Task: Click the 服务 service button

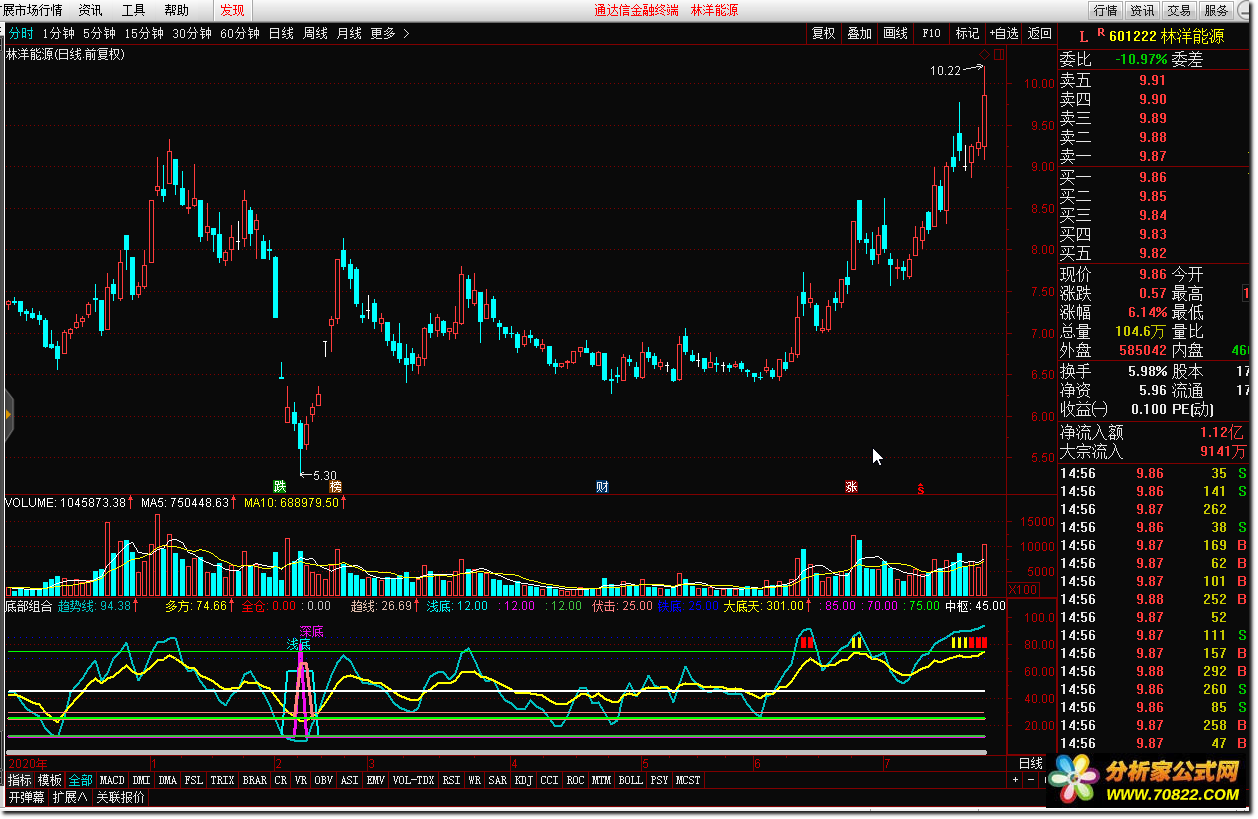Action: (1216, 10)
